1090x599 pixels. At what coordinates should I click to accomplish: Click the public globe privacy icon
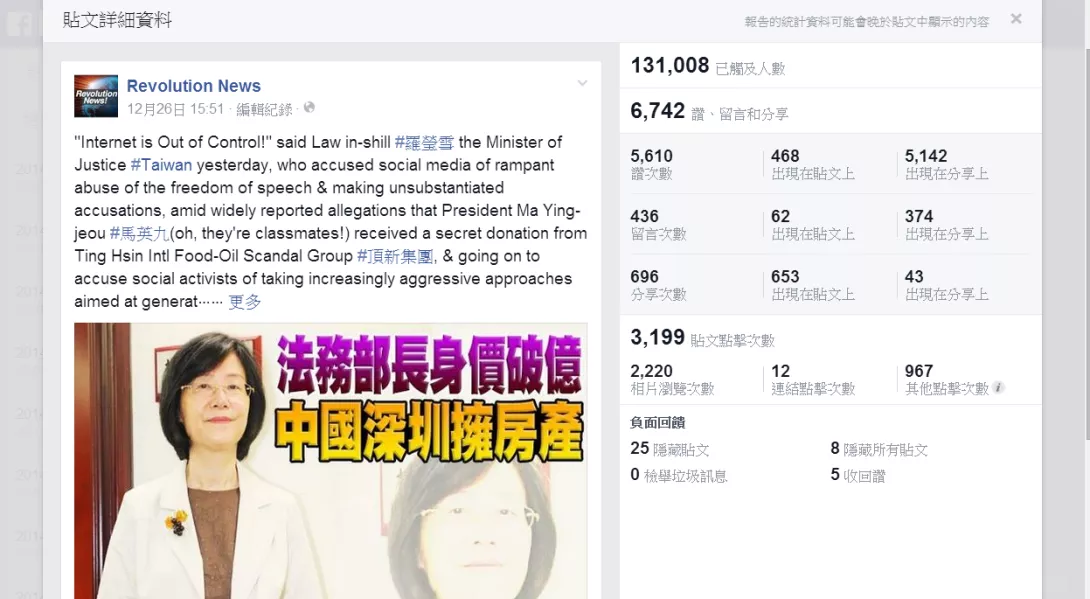point(309,108)
